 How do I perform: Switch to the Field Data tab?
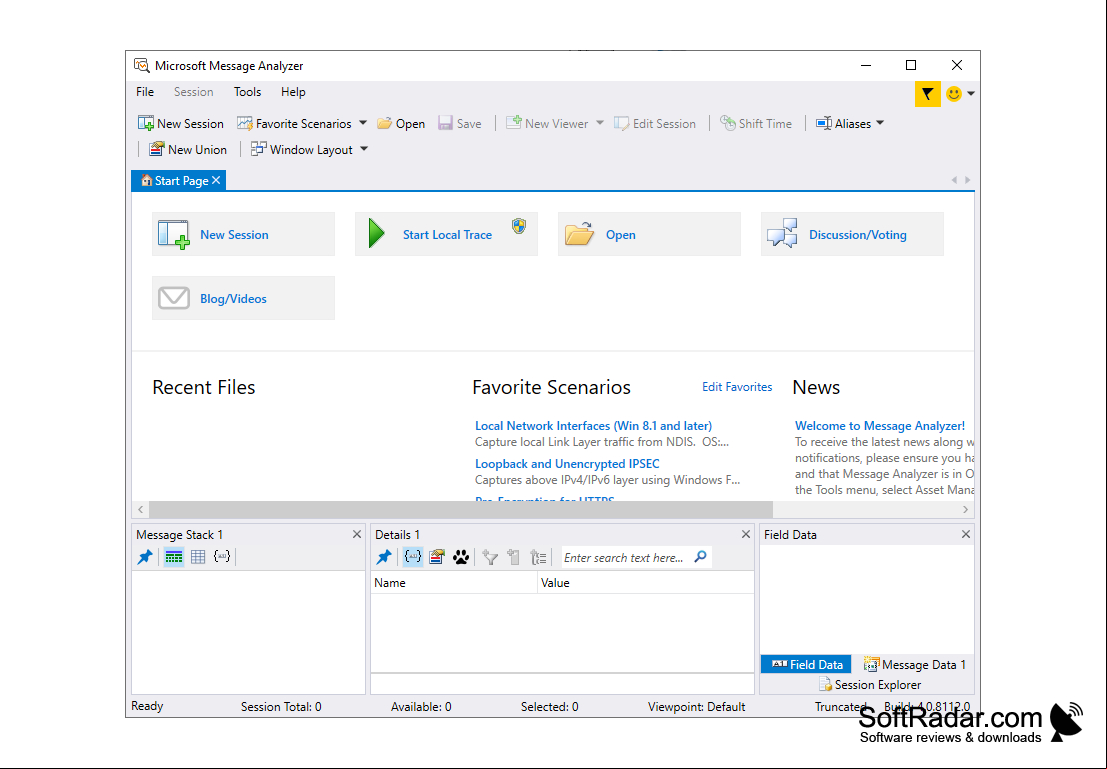(806, 664)
